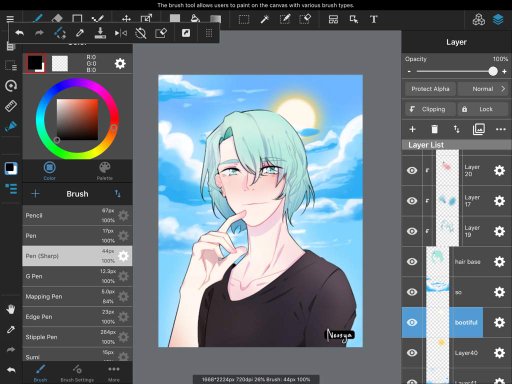512x384 pixels.
Task: Open settings for Pen (Sharp) brush
Action: [123, 256]
